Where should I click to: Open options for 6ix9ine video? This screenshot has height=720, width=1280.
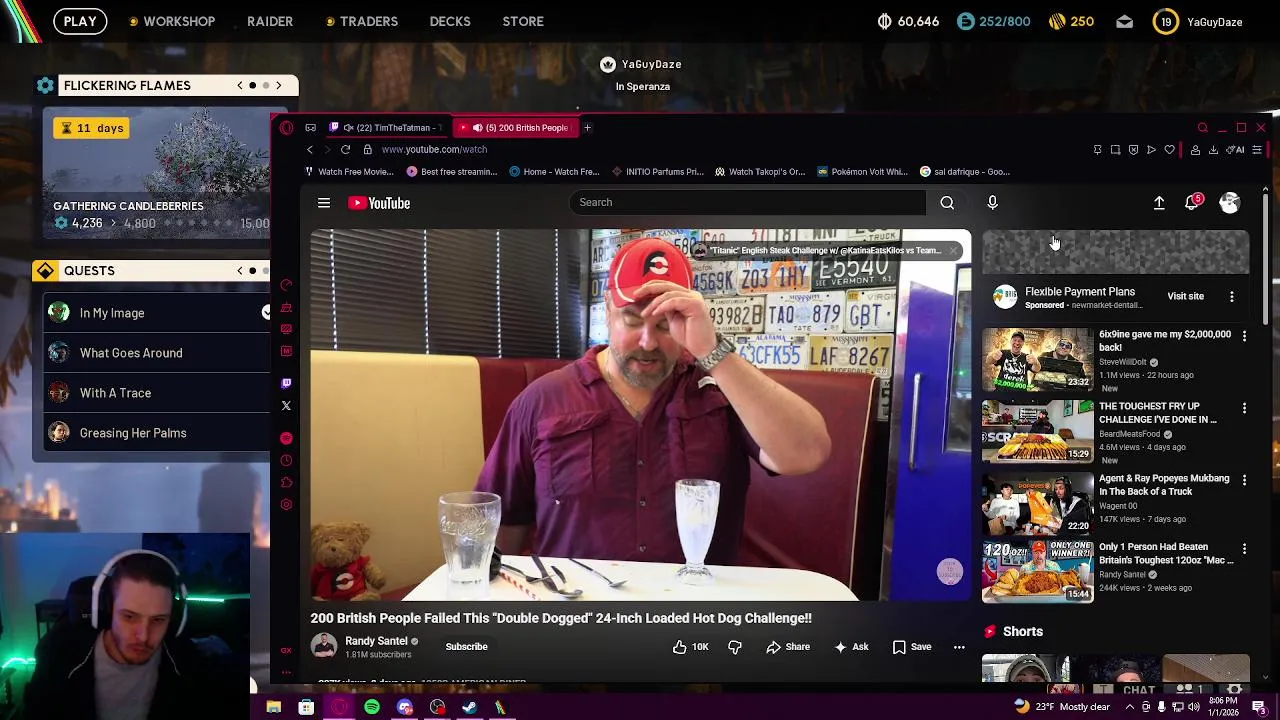pyautogui.click(x=1244, y=336)
